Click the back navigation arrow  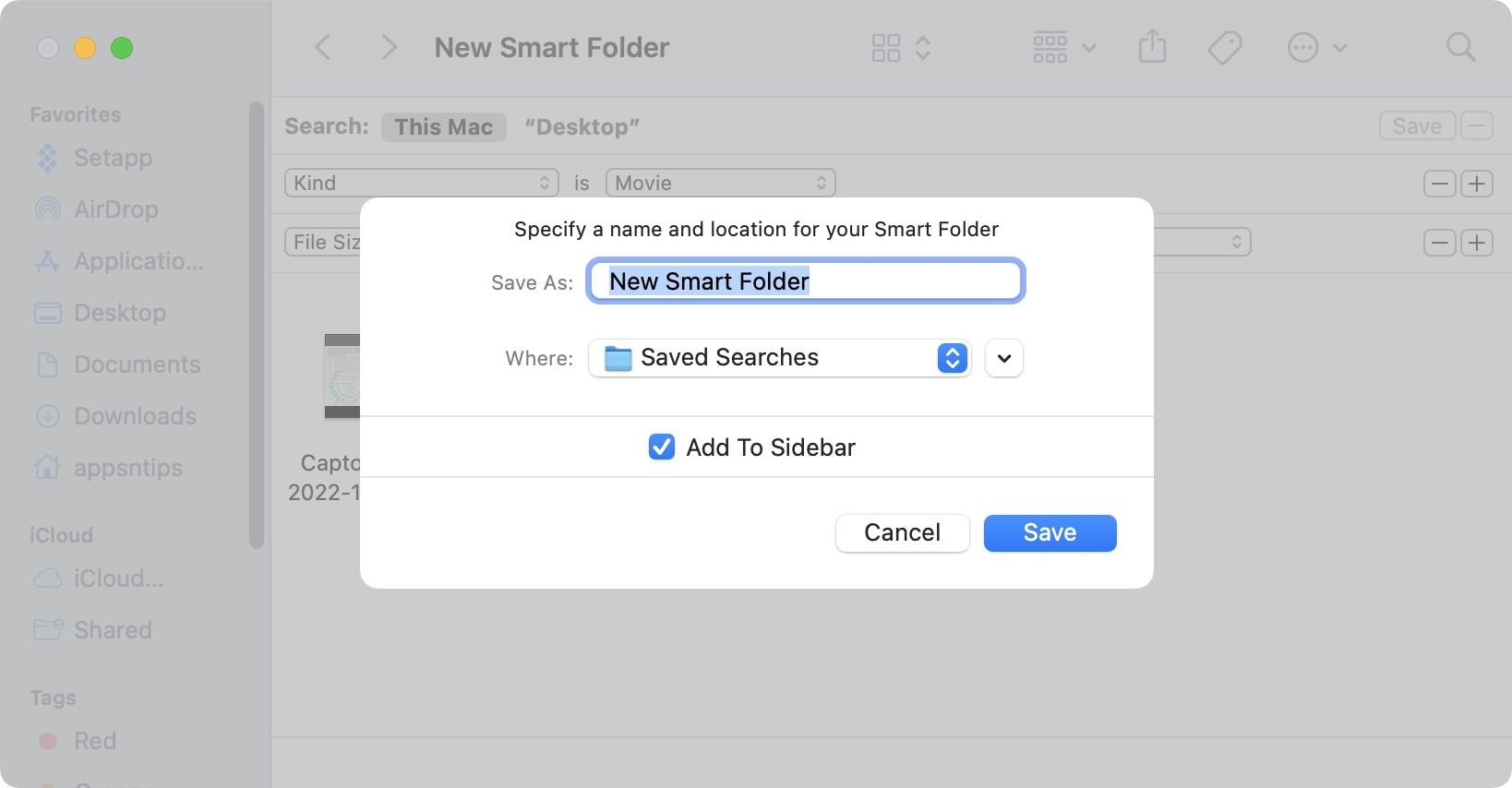(323, 47)
